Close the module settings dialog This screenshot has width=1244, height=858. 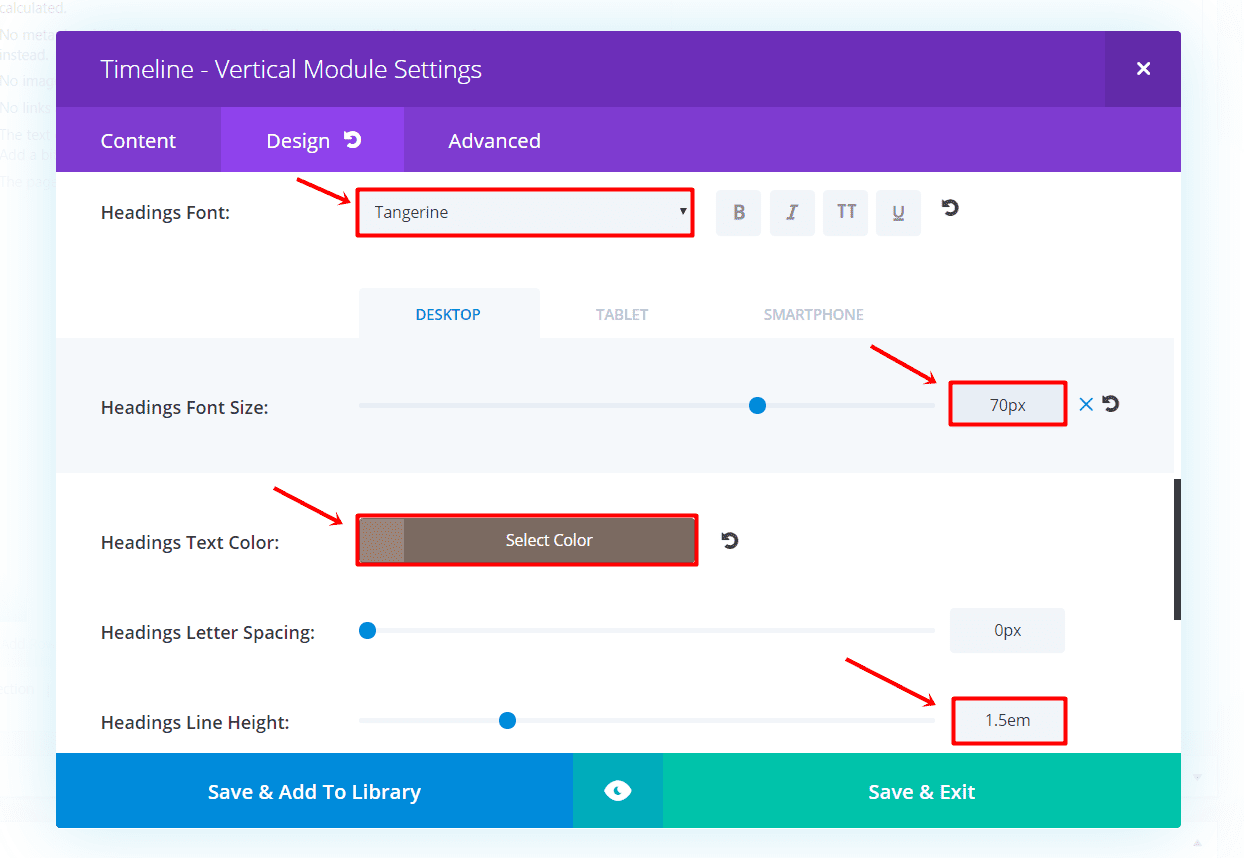click(1143, 69)
